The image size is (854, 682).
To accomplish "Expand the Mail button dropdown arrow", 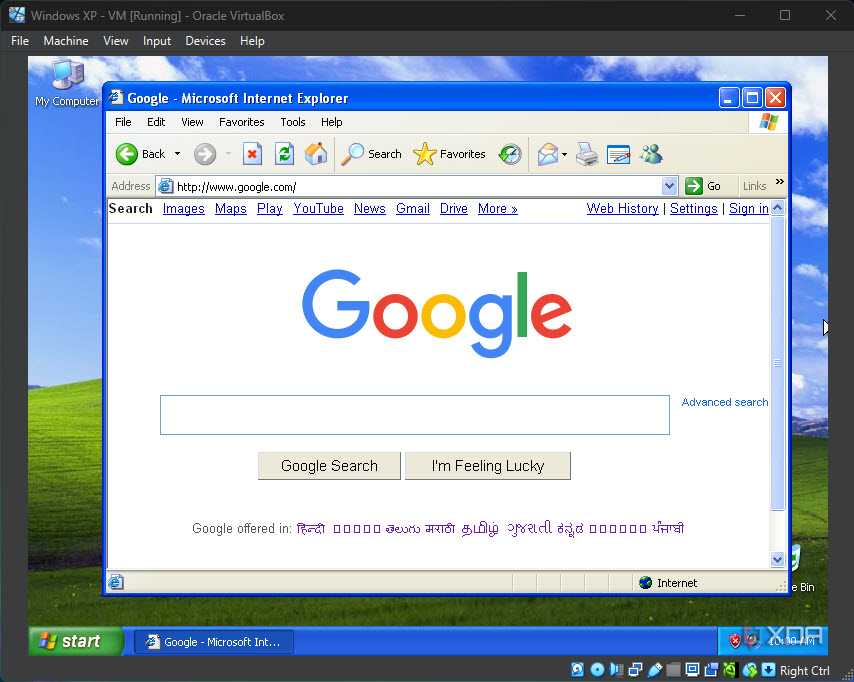I will [x=564, y=155].
